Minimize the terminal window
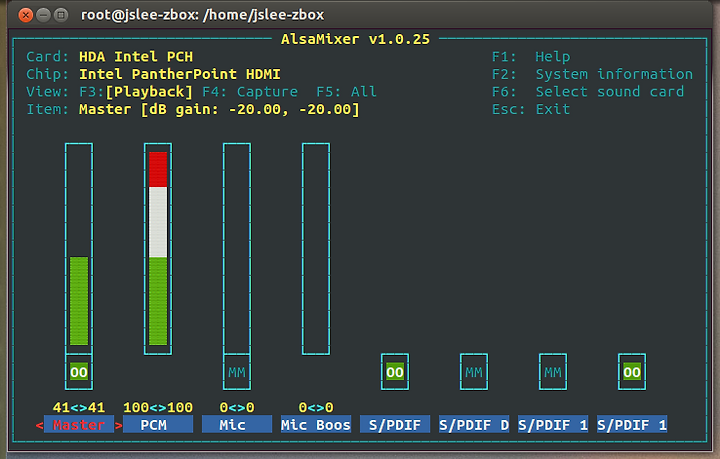Image resolution: width=720 pixels, height=459 pixels. pyautogui.click(x=43, y=15)
